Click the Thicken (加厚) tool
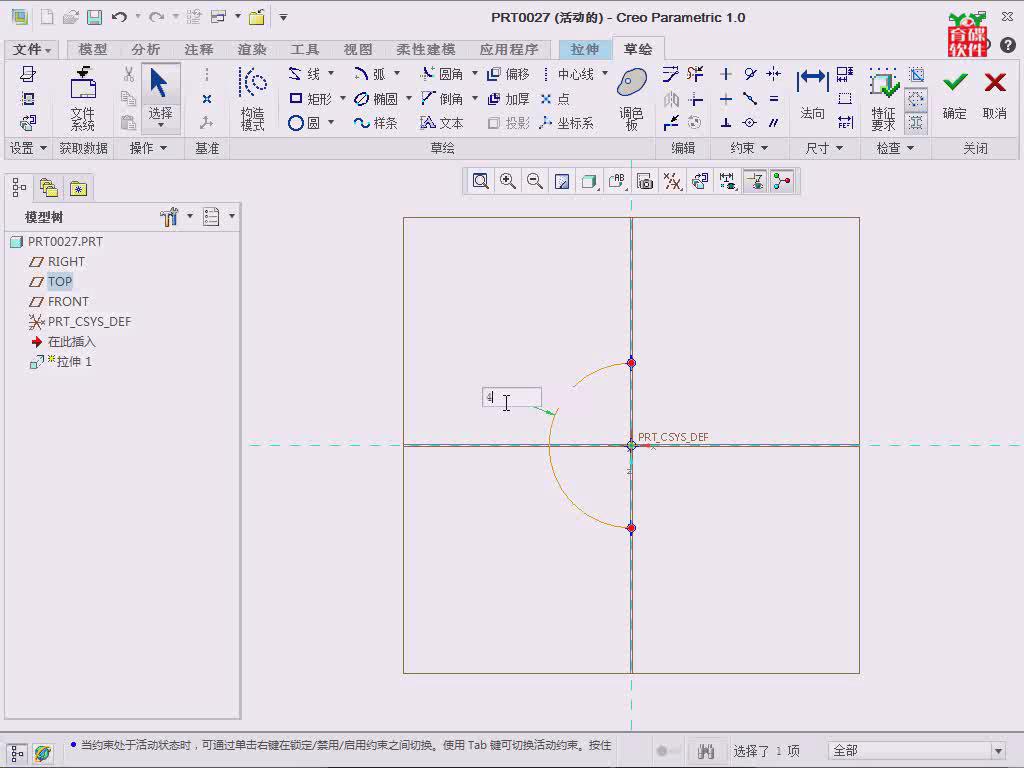 509,99
